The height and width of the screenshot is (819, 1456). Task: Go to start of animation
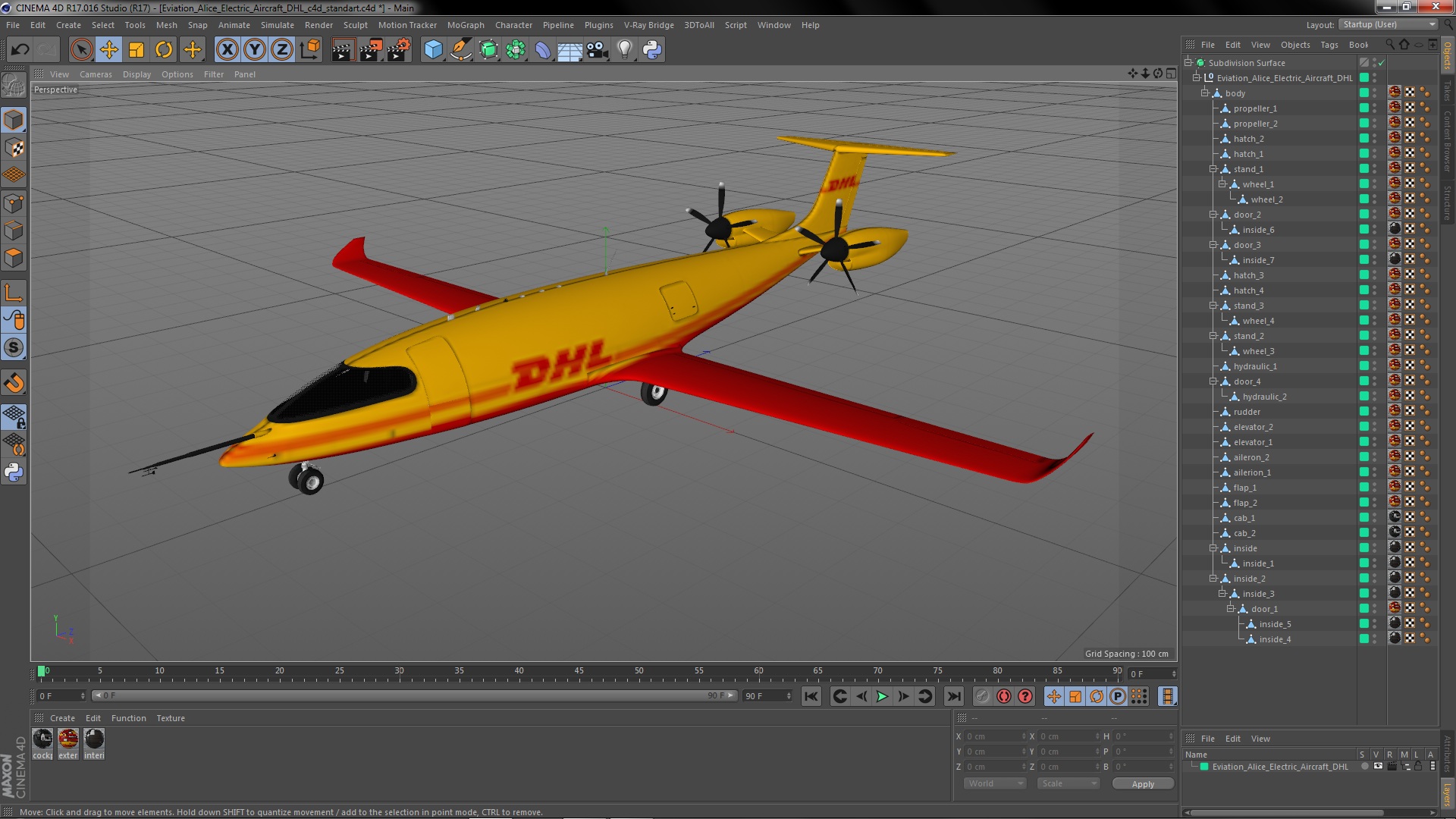click(811, 696)
